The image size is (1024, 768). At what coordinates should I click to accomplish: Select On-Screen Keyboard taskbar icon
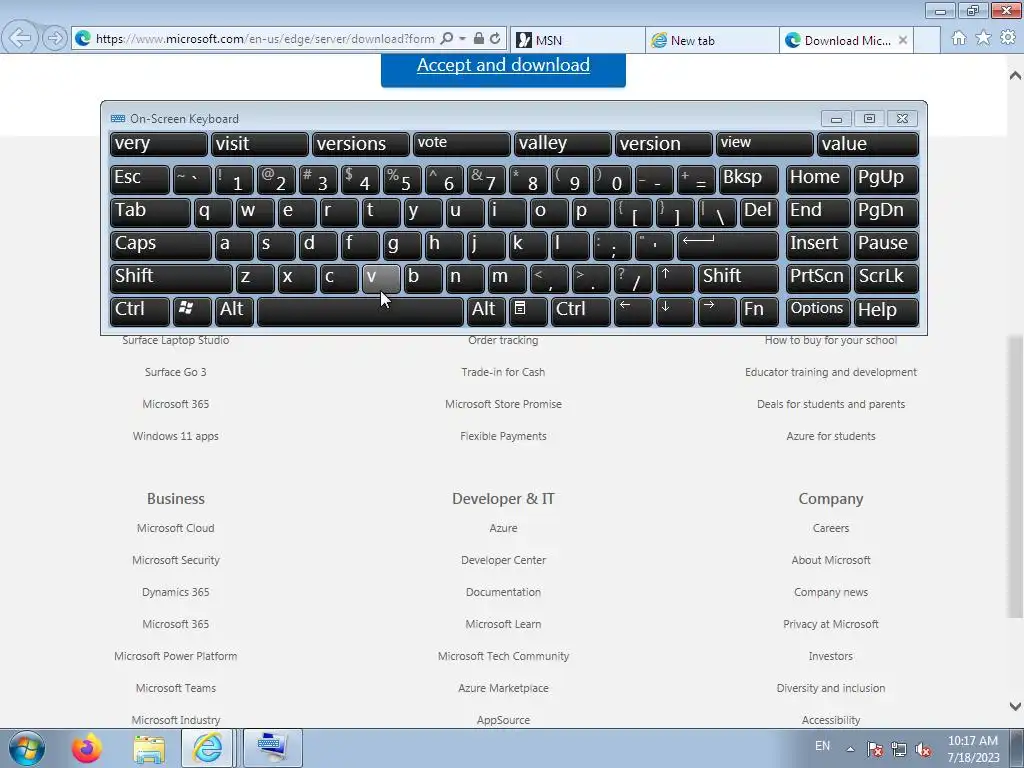coord(272,748)
